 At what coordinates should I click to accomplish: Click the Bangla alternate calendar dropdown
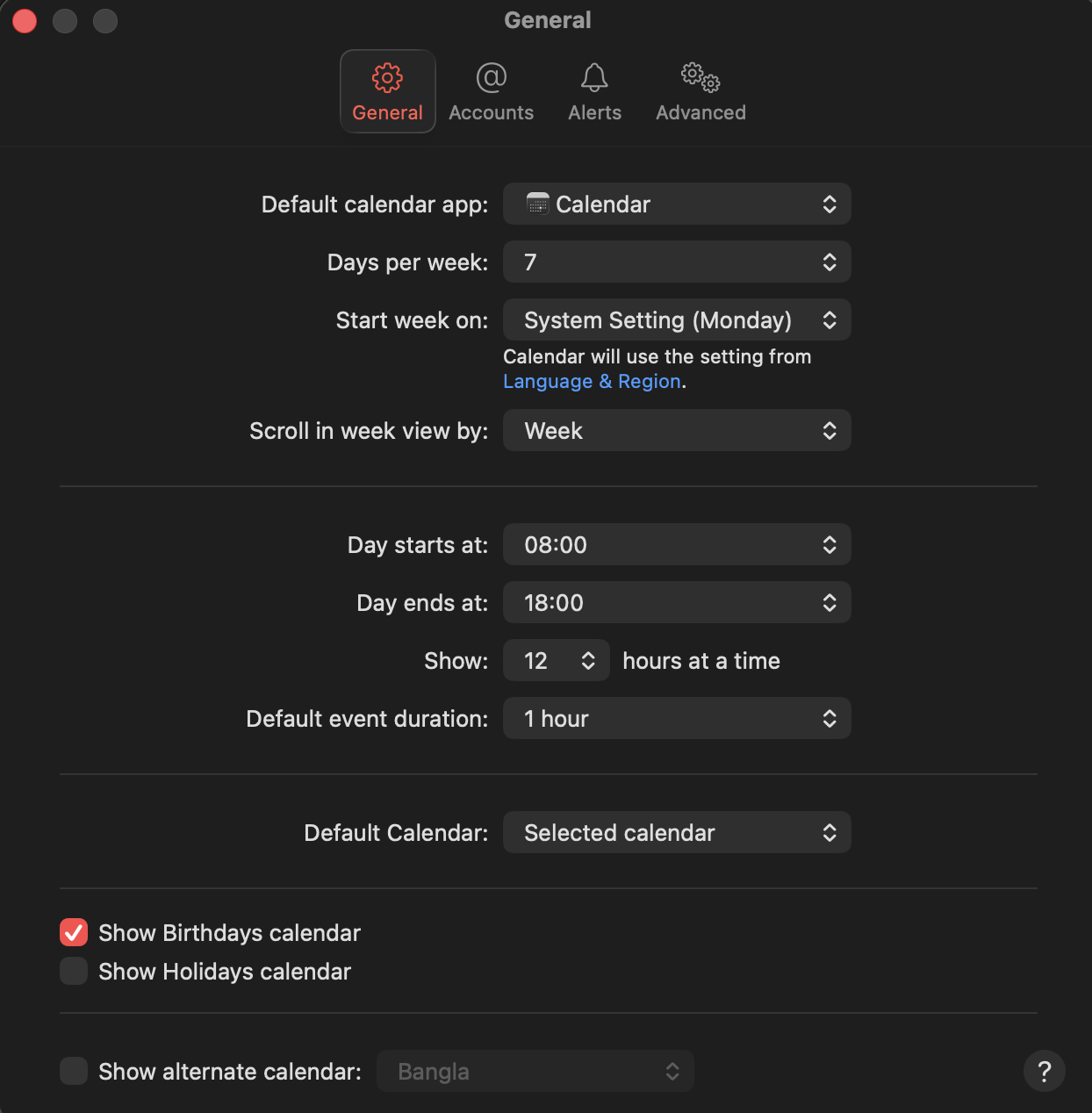pos(535,1072)
